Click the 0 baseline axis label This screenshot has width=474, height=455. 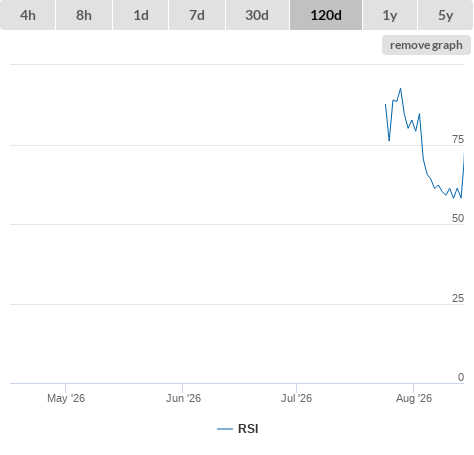point(461,377)
